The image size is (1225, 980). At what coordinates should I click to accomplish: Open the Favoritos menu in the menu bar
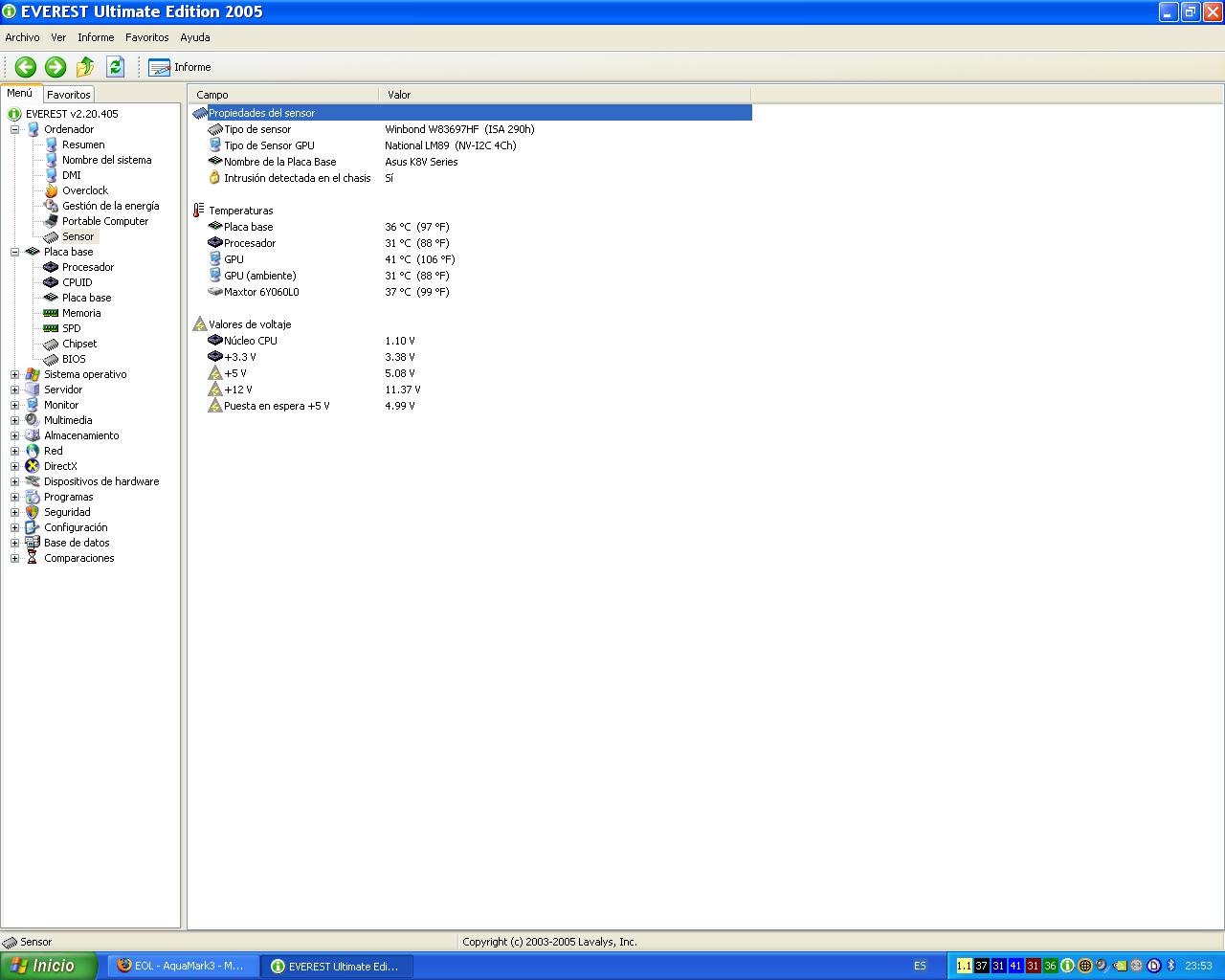147,37
